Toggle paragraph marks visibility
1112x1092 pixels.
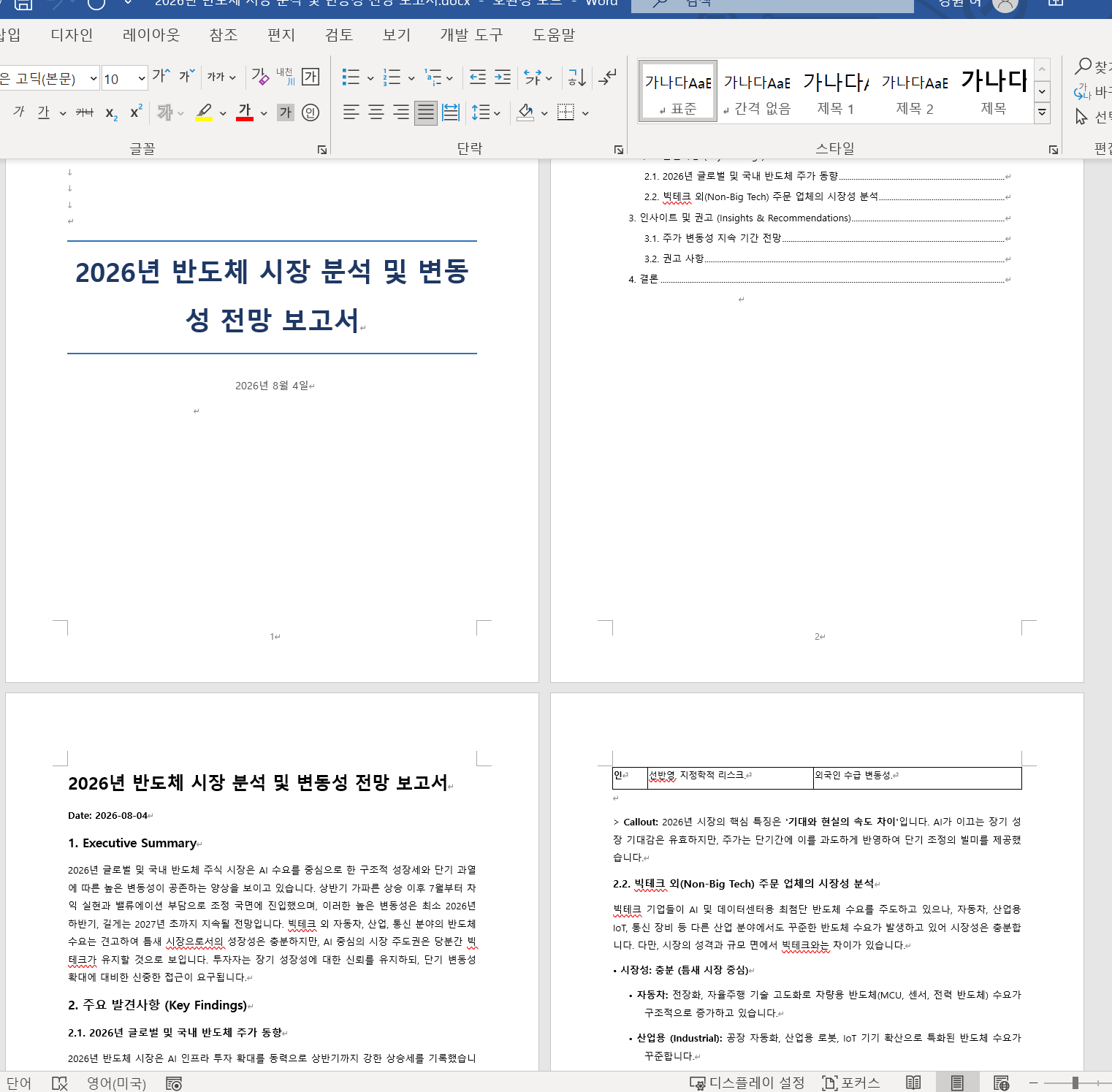coord(607,77)
